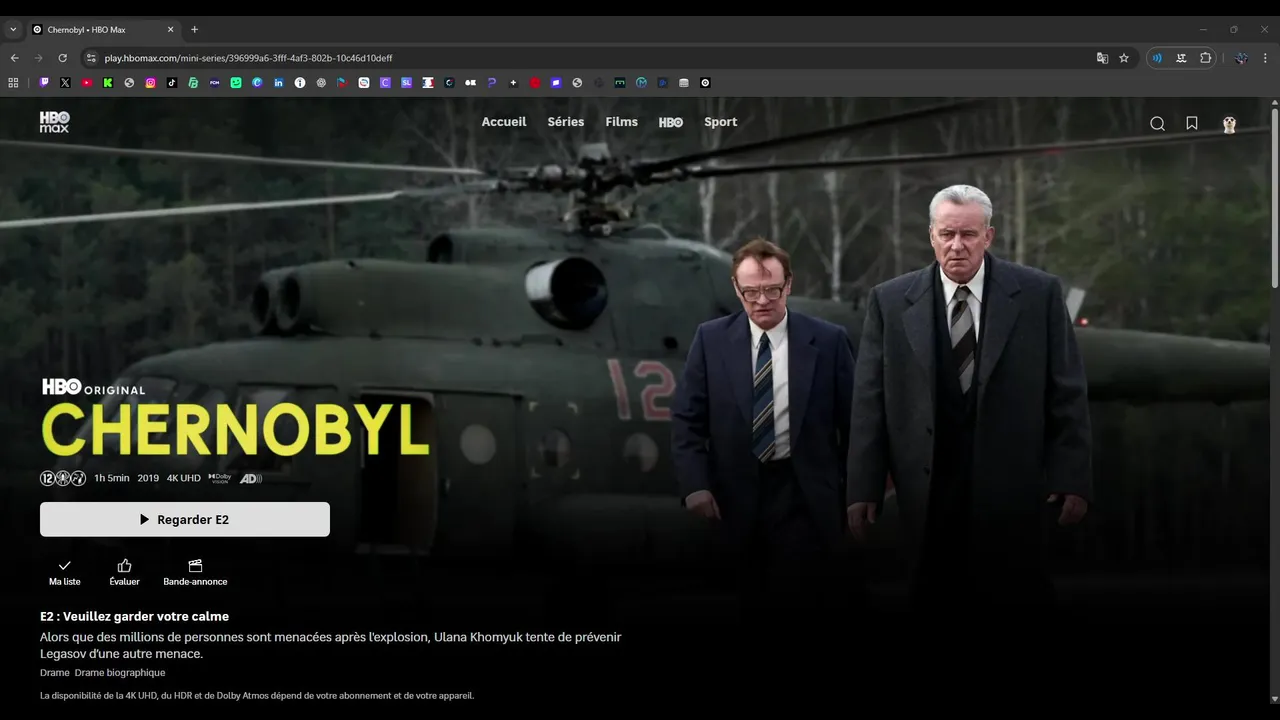The image size is (1280, 720).
Task: Go to Accueil in navigation
Action: (504, 122)
